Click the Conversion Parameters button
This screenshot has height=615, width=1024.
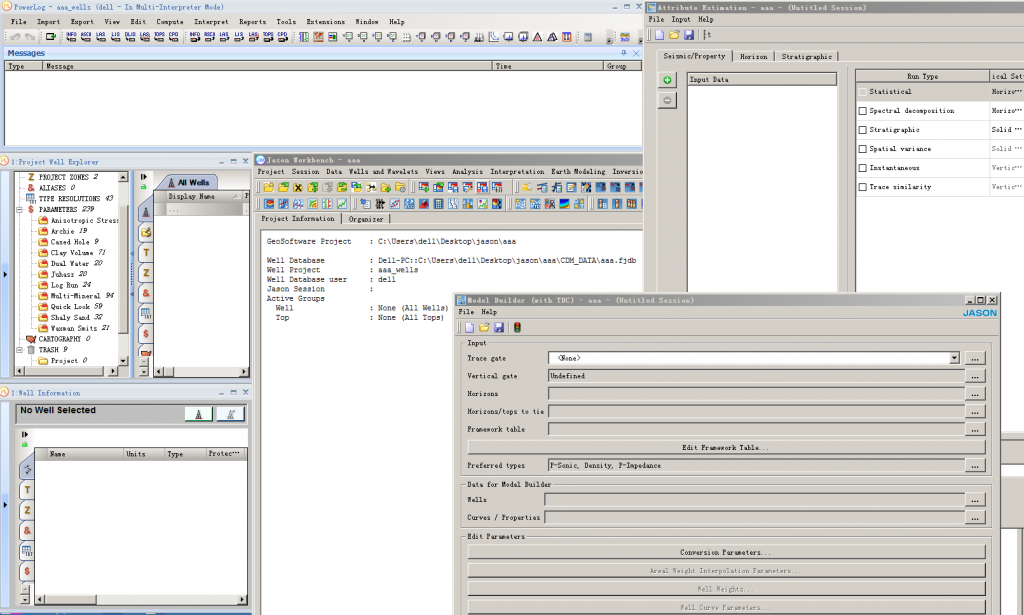tap(726, 552)
